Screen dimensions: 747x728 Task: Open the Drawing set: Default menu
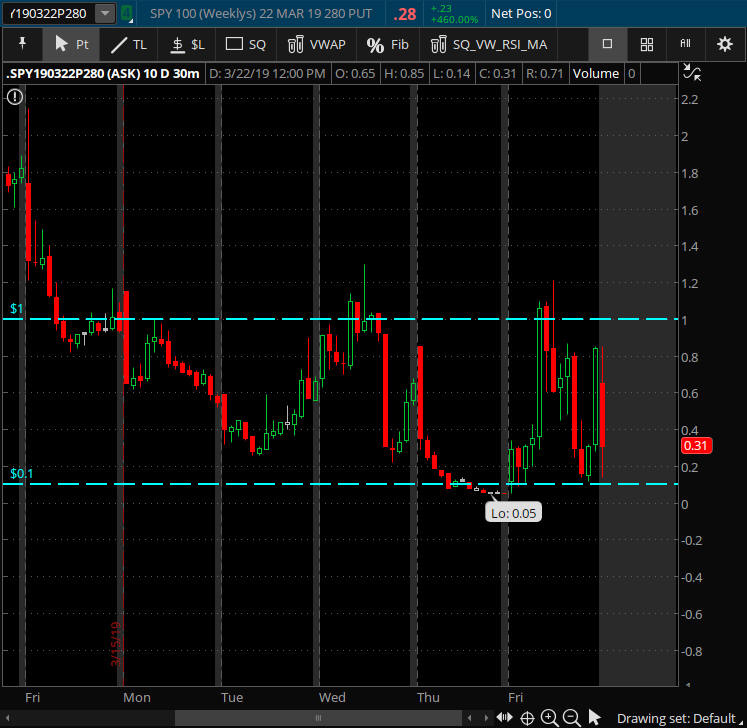click(x=675, y=718)
